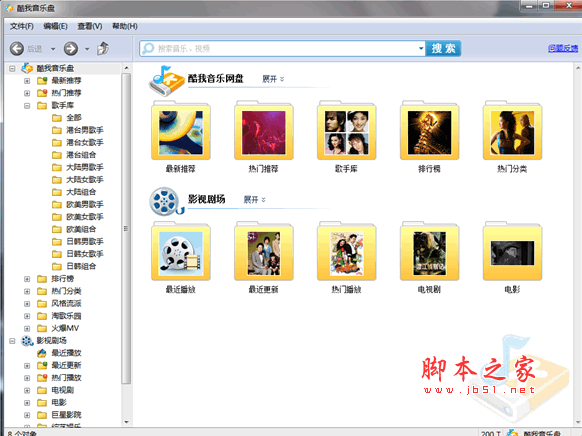The image size is (582, 436).
Task: Open the 问题反馈 feedback link
Action: tap(563, 48)
